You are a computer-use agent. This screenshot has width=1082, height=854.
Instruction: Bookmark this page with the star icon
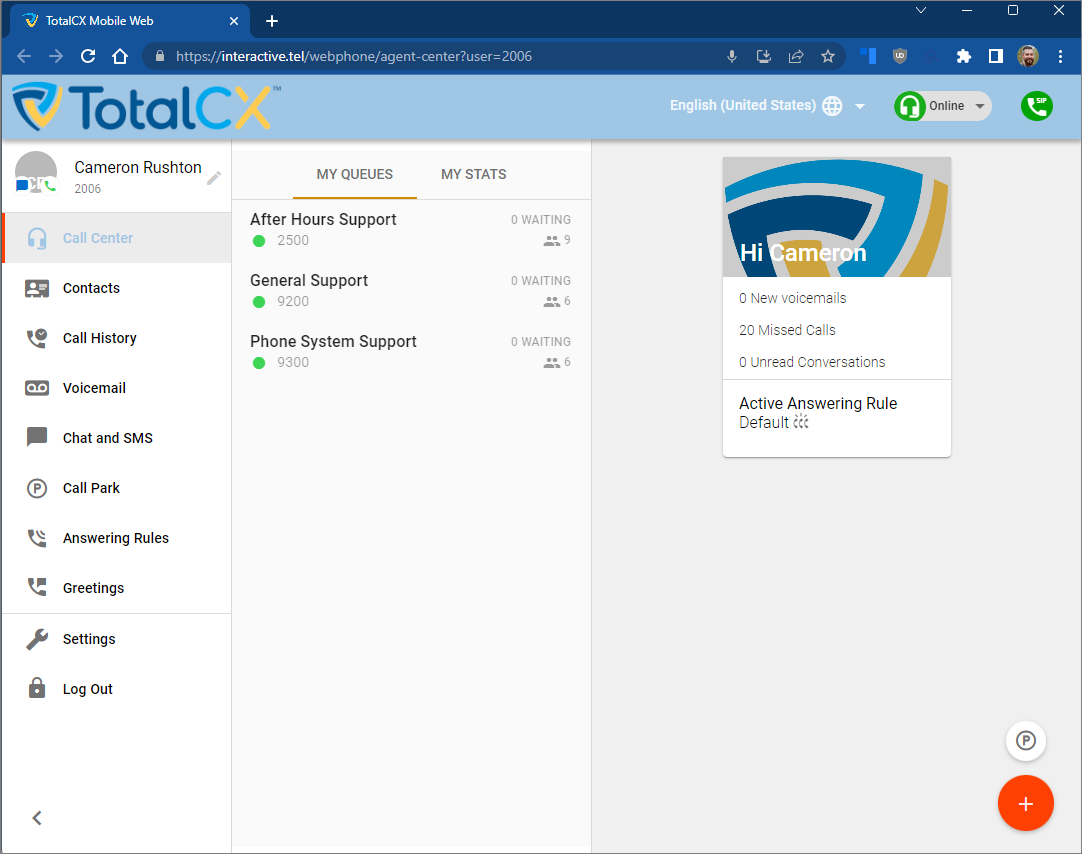828,57
